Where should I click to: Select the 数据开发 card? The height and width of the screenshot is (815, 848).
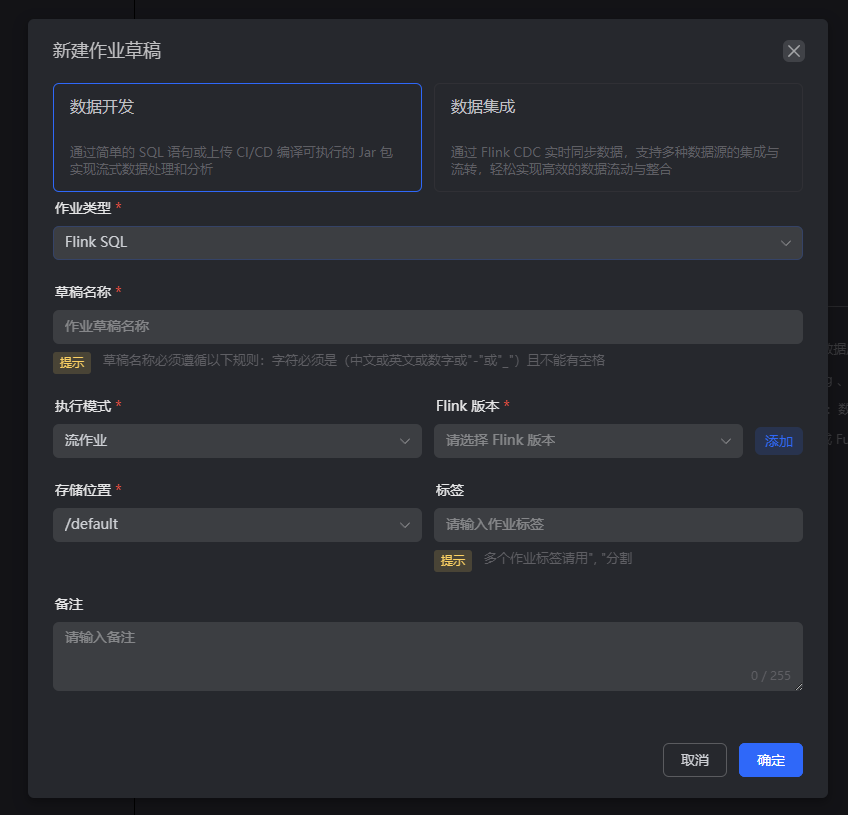click(237, 137)
